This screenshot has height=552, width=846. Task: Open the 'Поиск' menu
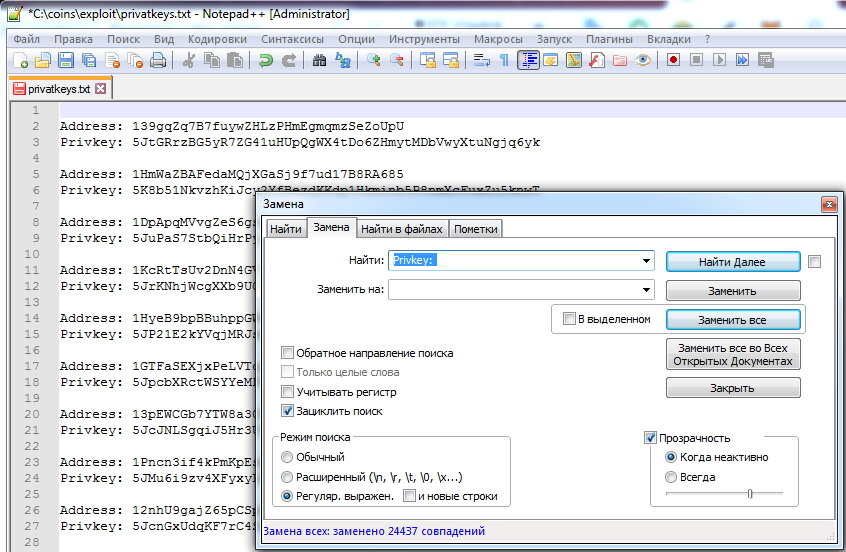point(123,39)
